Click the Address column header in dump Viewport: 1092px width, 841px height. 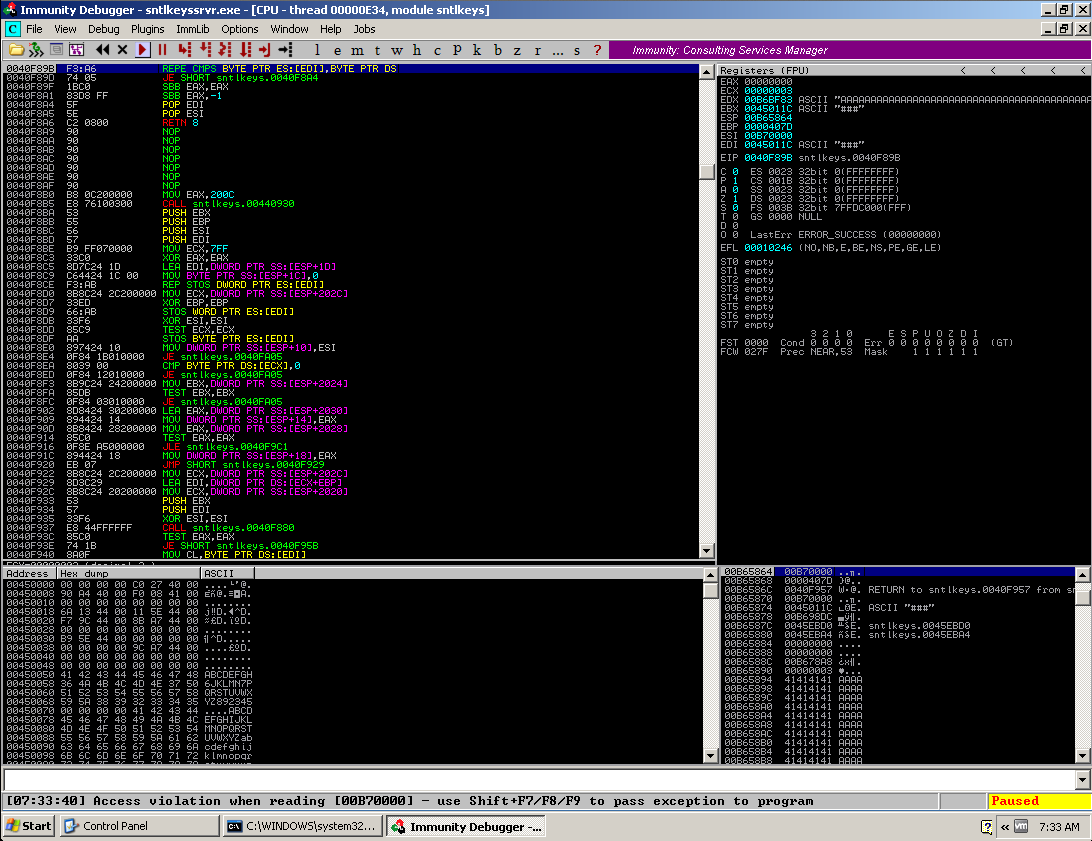[29, 574]
